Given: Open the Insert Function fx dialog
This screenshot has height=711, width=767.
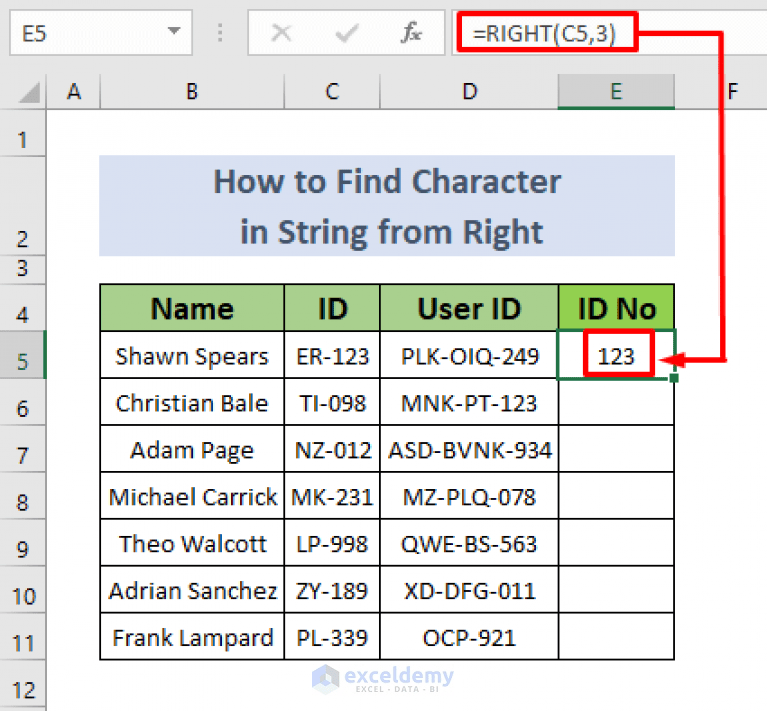Looking at the screenshot, I should (411, 33).
